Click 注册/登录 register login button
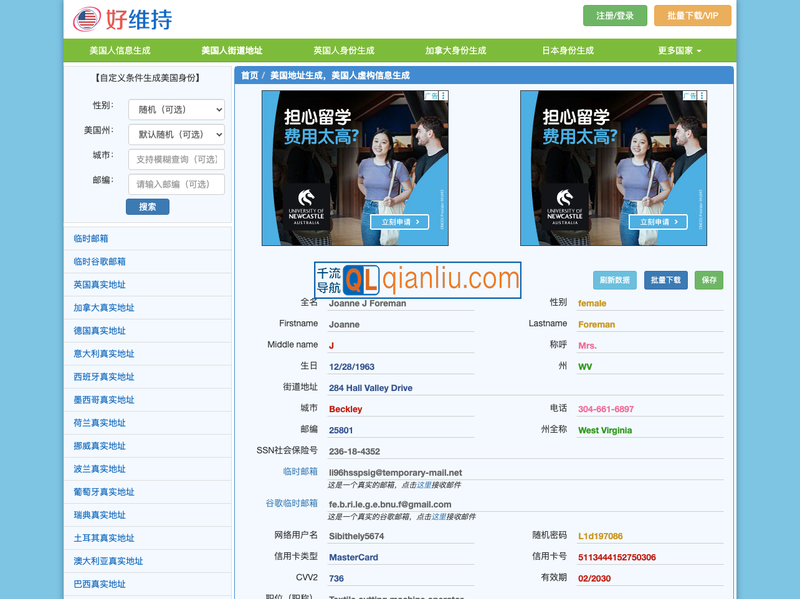This screenshot has height=599, width=800. [615, 16]
